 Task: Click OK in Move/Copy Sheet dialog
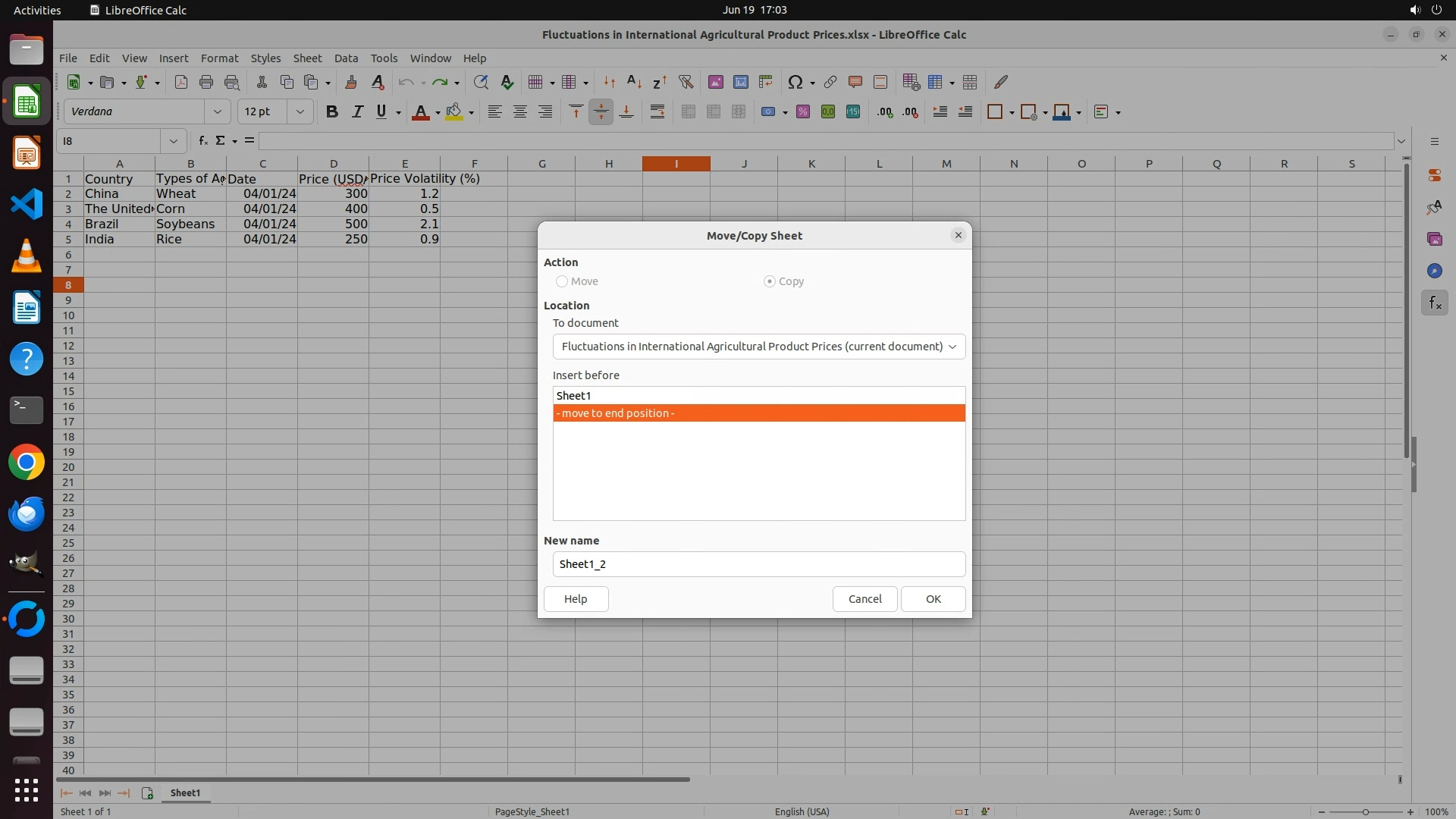click(933, 599)
